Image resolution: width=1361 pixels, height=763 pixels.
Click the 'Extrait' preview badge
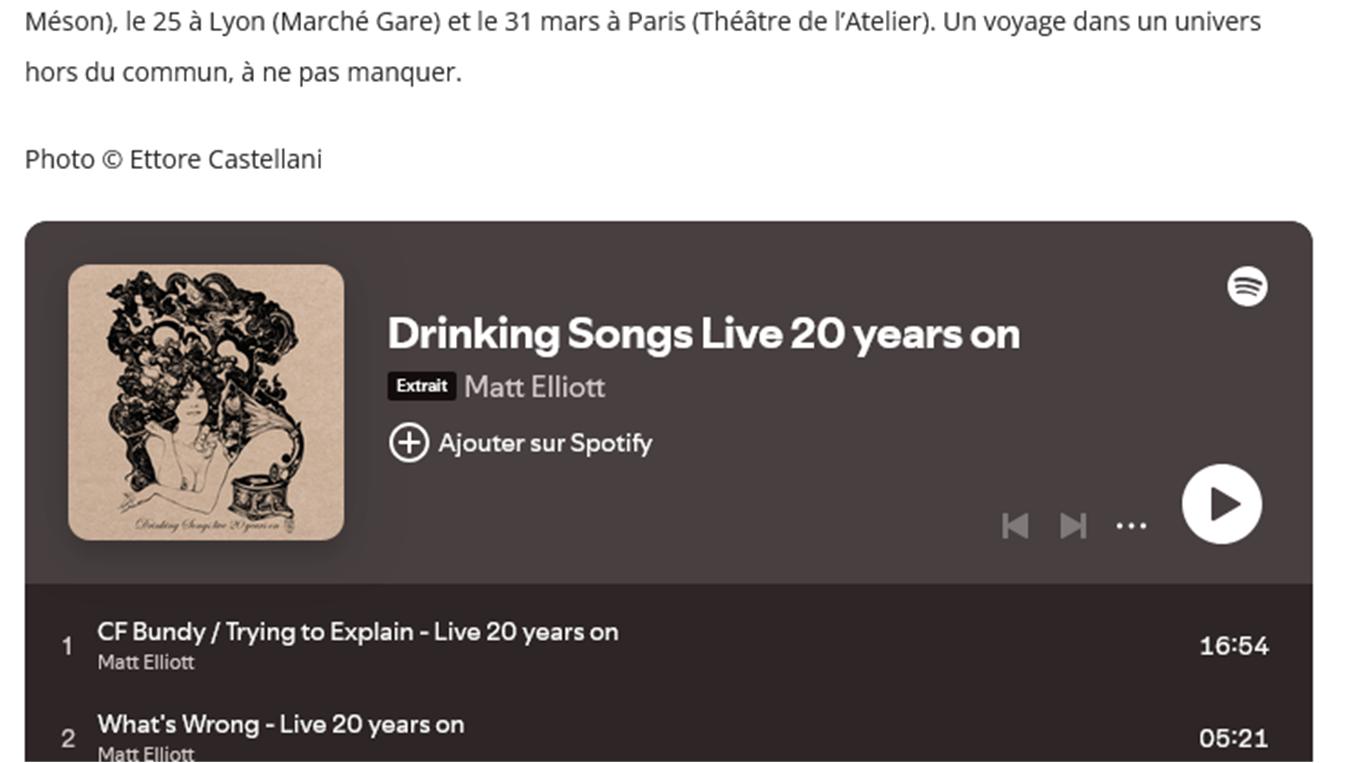coord(421,386)
